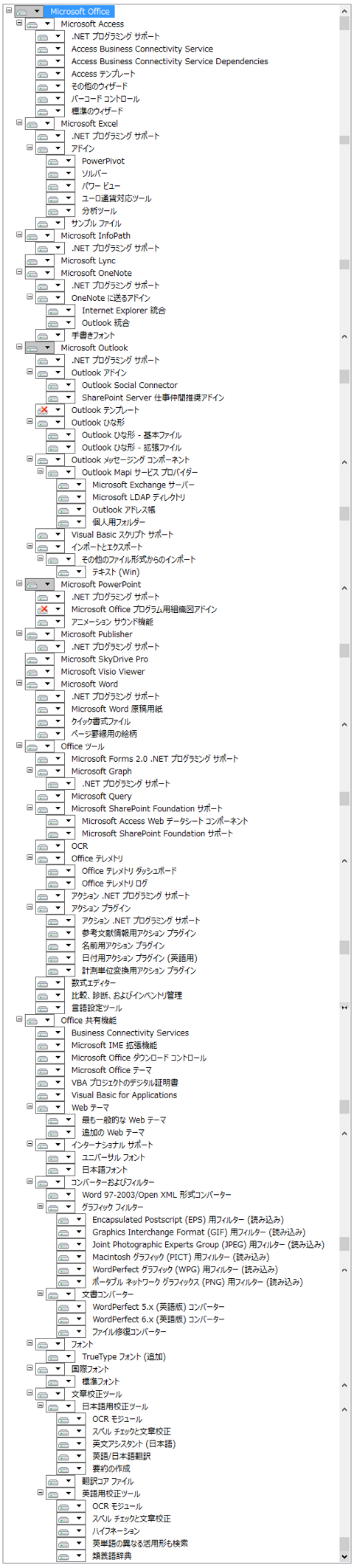Viewport: 354px width, 1568px height.
Task: Collapse the Outlook ひな形 branch
Action: [x=29, y=423]
